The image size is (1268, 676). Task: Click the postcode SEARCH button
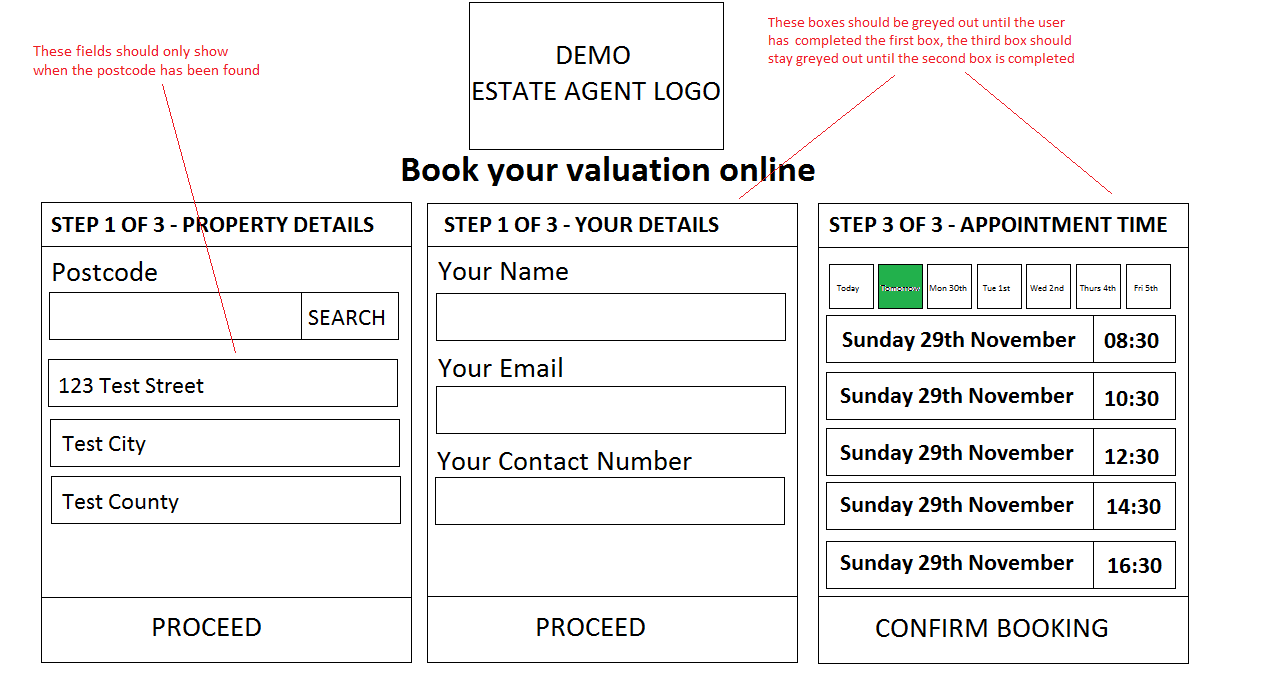coord(349,317)
